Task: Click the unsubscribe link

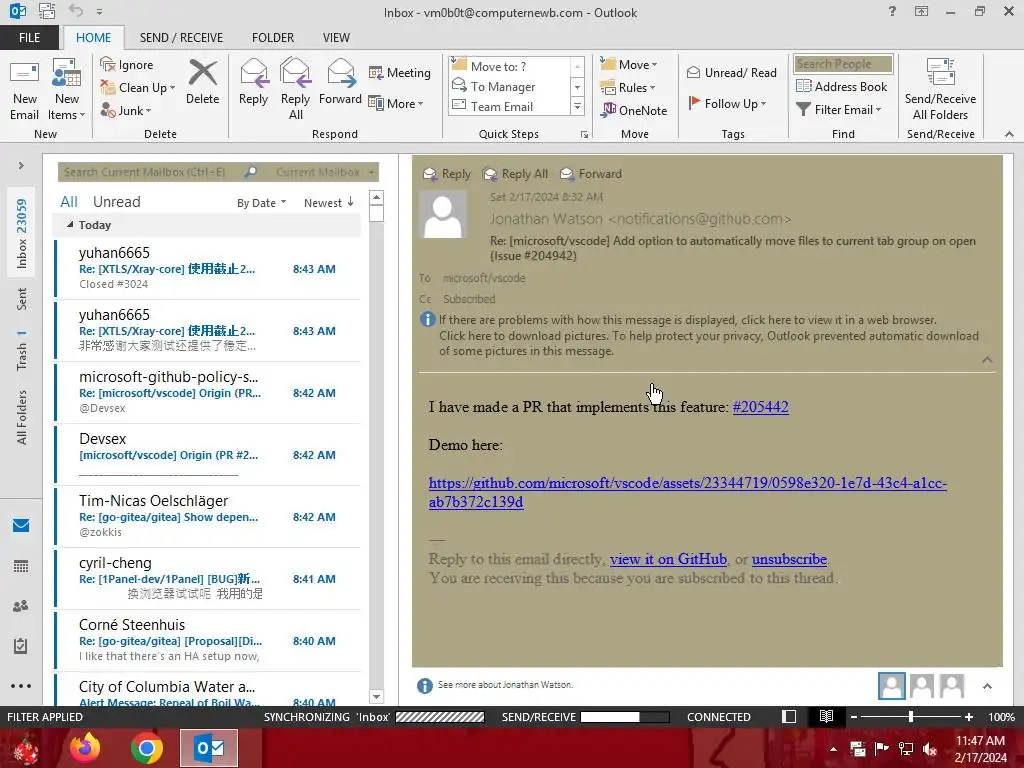Action: [x=789, y=559]
